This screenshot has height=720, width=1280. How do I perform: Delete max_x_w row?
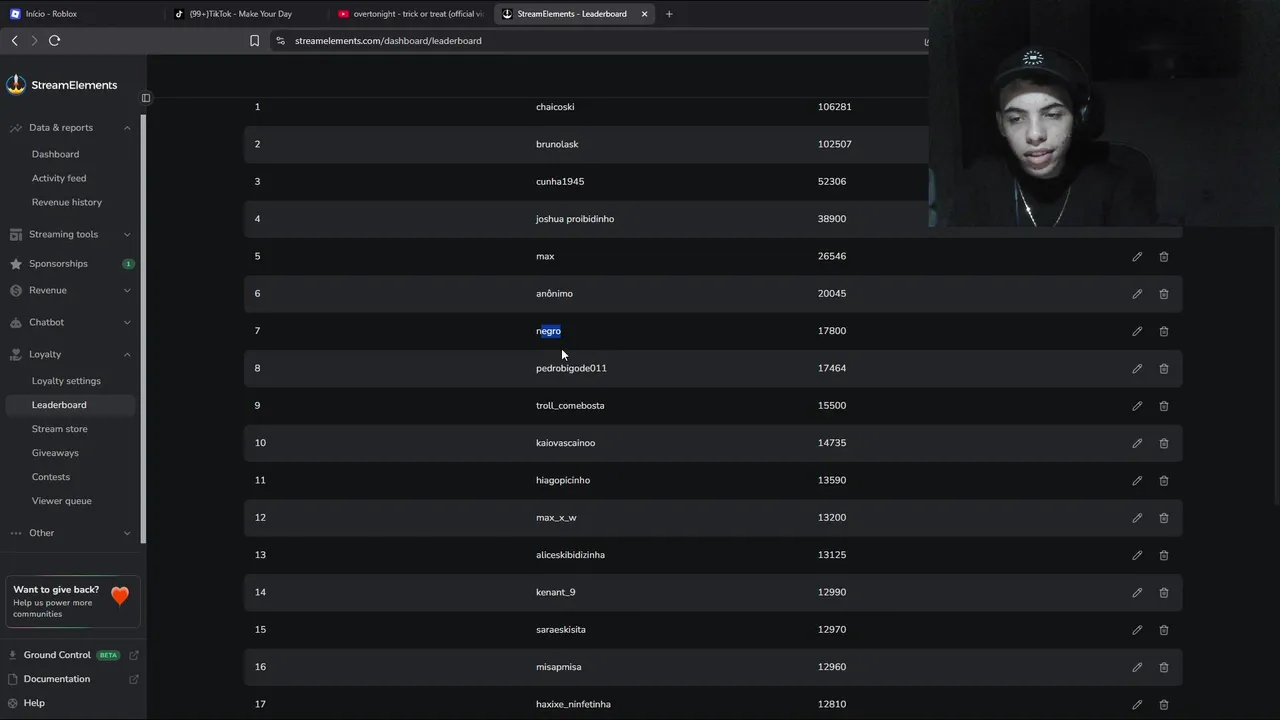1164,518
